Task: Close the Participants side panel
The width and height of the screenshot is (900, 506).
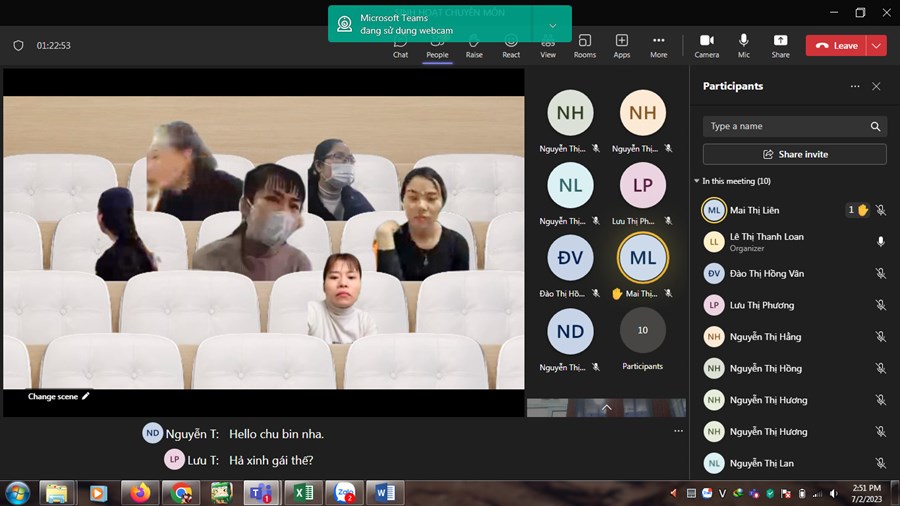Action: pos(876,87)
